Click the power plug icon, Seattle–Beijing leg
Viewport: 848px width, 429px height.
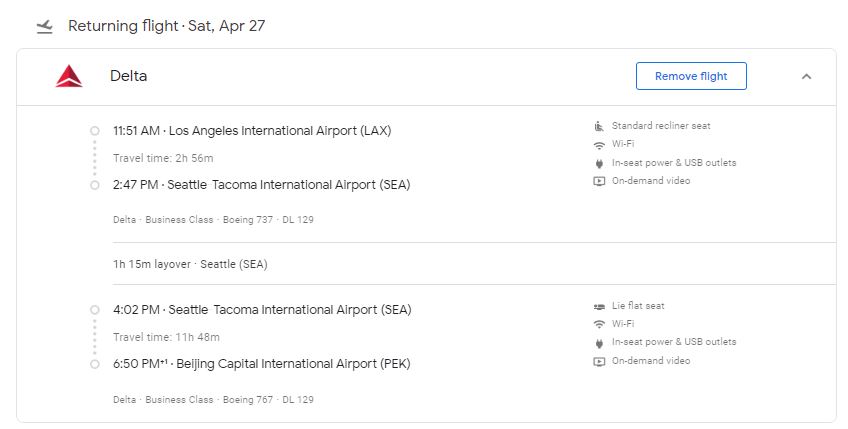coord(599,342)
